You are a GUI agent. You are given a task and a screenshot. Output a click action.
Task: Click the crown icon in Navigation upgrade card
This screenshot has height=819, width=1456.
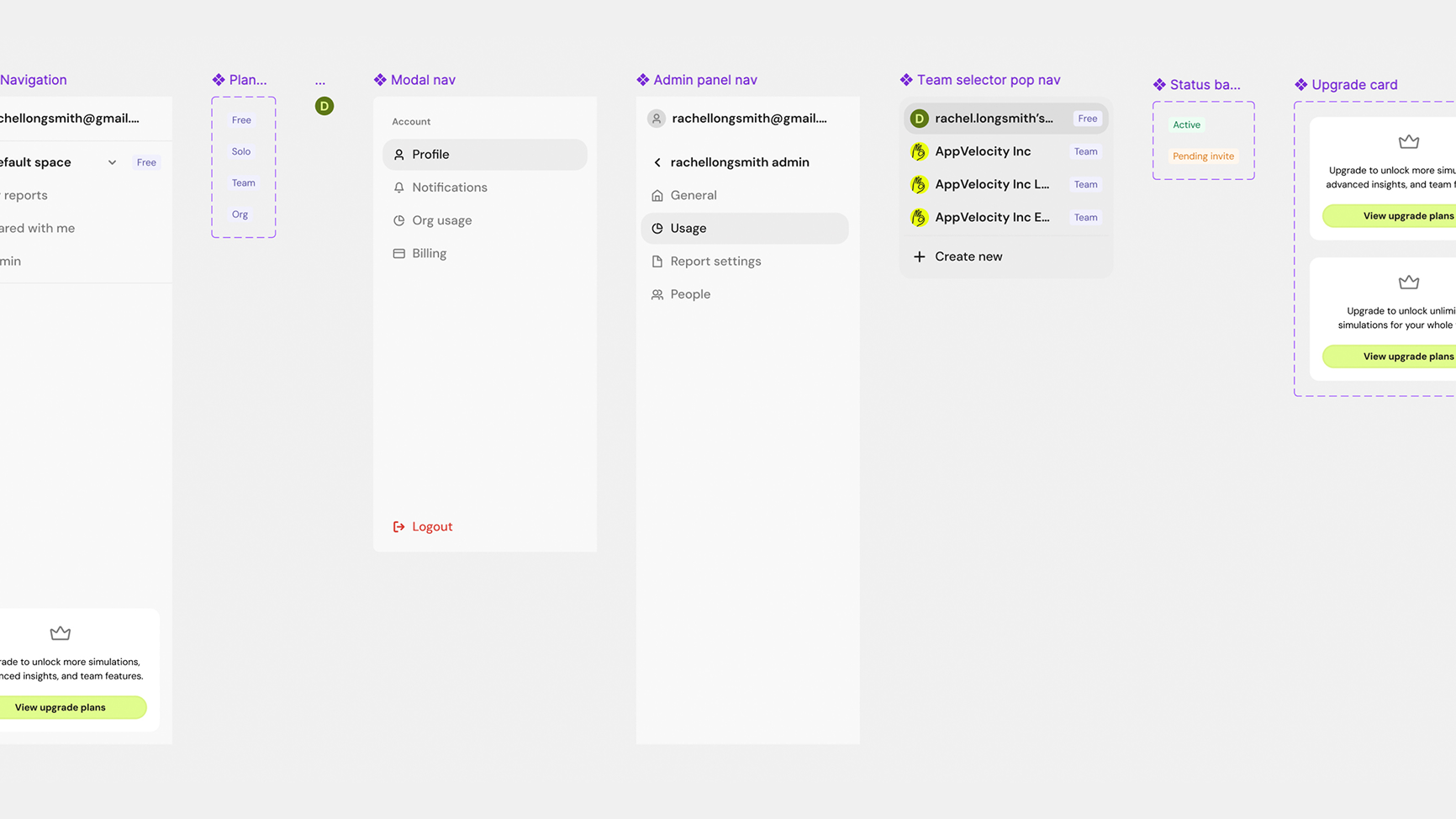pyautogui.click(x=61, y=632)
